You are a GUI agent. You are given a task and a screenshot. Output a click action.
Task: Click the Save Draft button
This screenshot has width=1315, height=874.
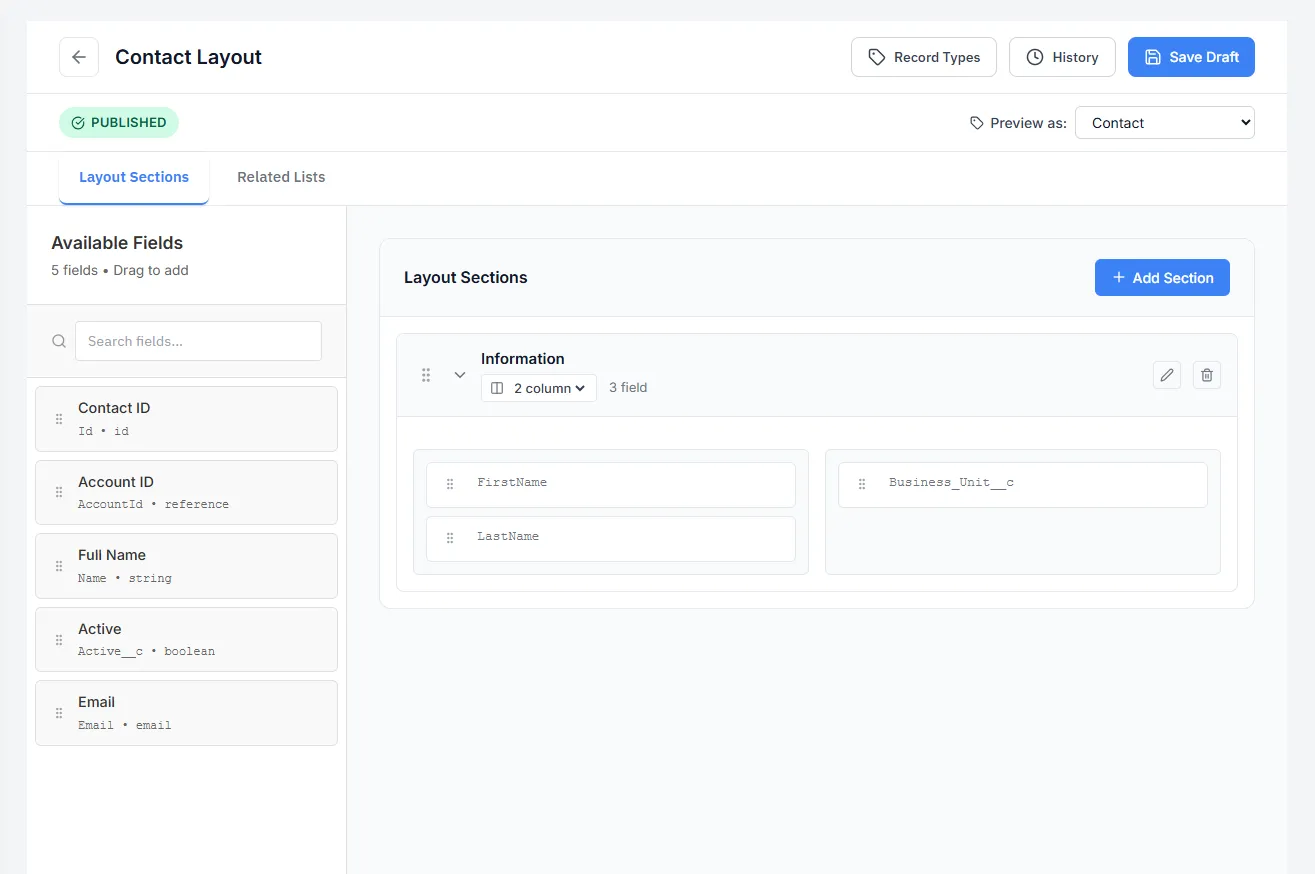[1191, 57]
